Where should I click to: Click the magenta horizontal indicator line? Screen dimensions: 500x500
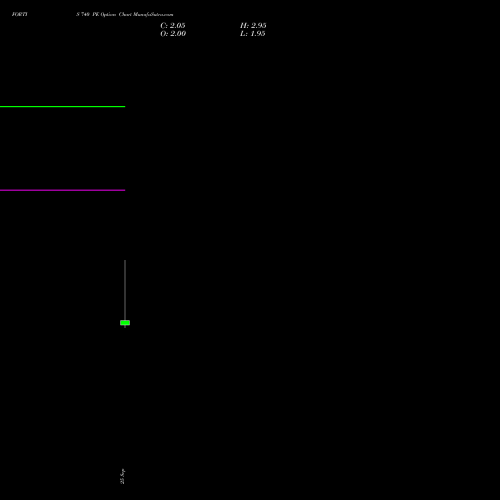(62, 190)
